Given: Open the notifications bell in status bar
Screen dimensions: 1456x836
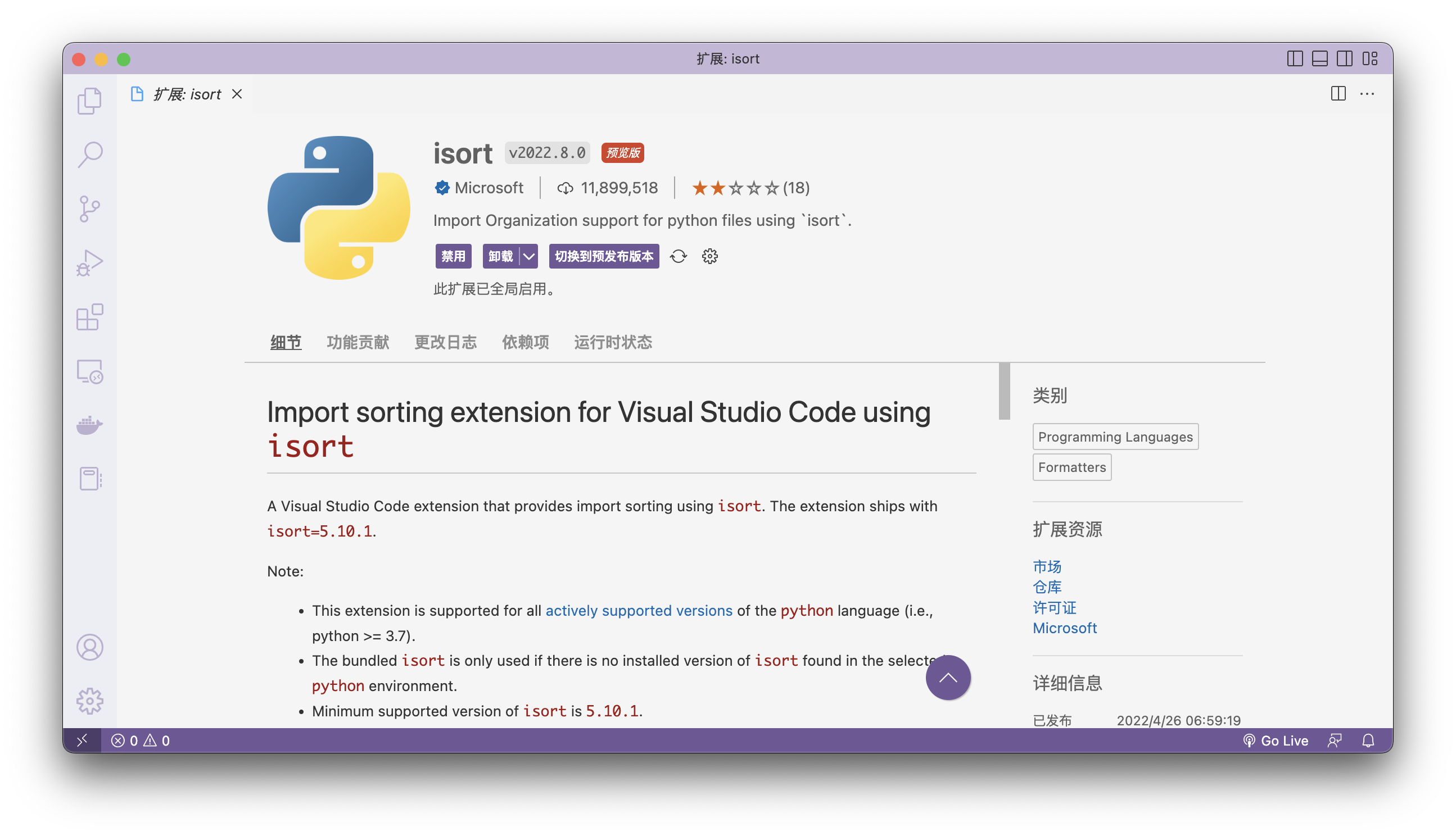Looking at the screenshot, I should point(1368,740).
